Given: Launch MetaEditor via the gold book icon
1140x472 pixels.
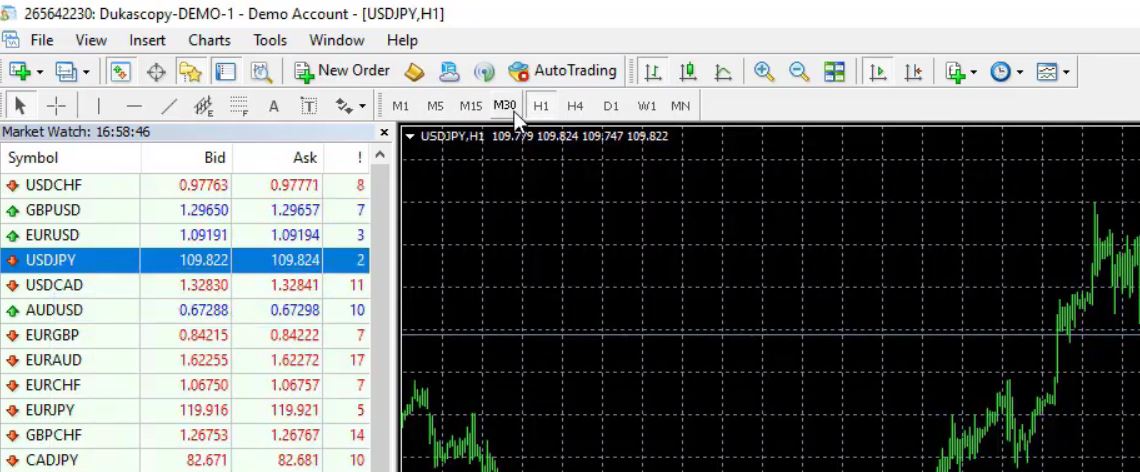Looking at the screenshot, I should tap(414, 71).
